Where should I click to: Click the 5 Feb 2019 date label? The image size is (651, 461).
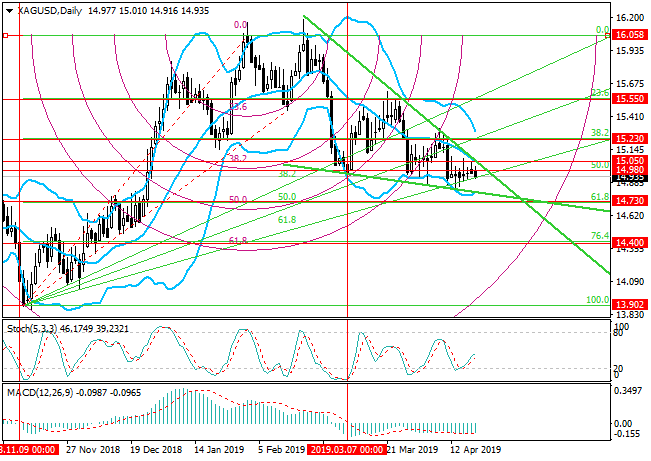(281, 450)
